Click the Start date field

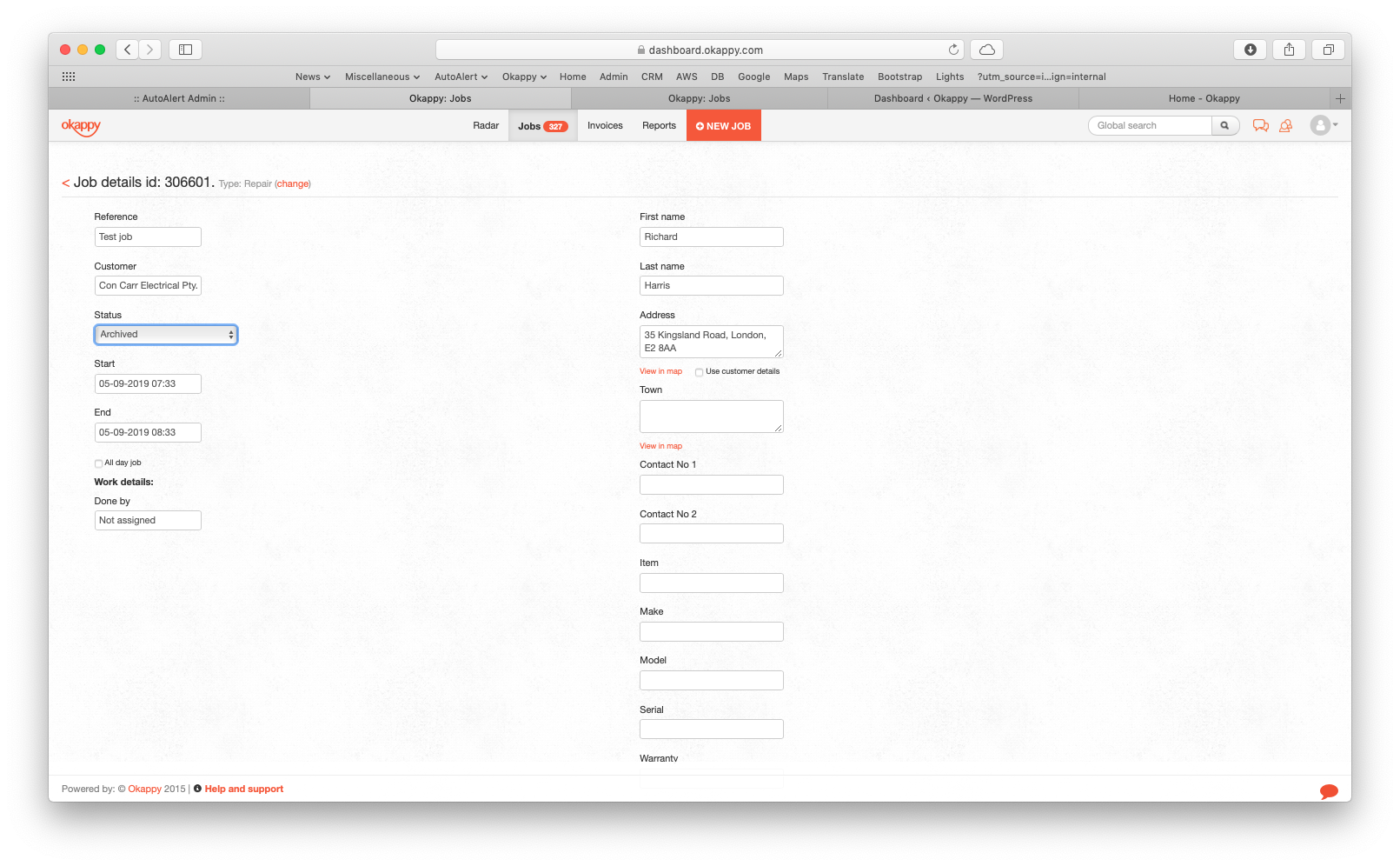click(148, 383)
